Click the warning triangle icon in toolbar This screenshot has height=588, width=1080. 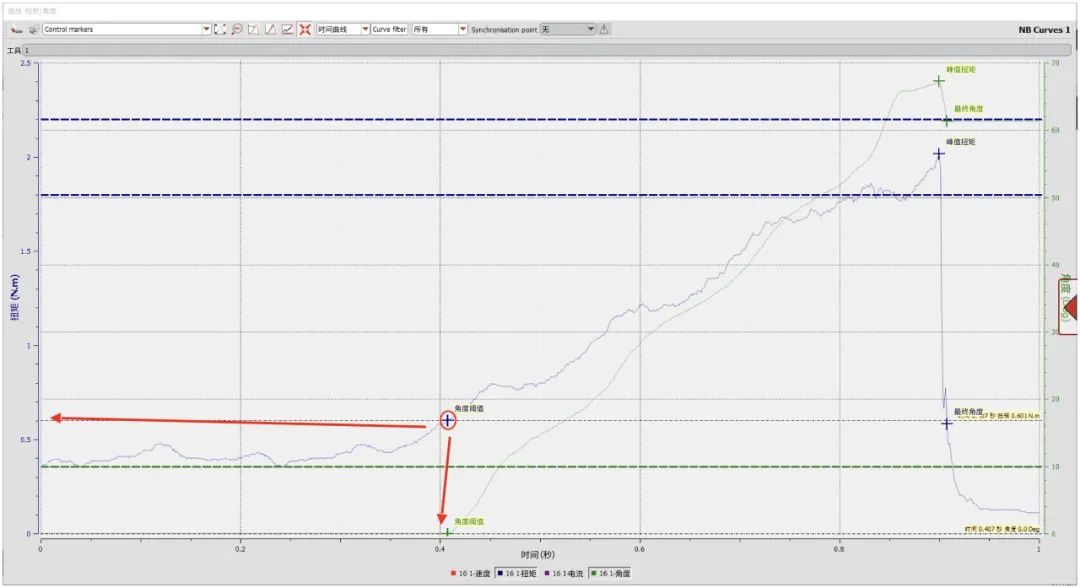[x=604, y=29]
